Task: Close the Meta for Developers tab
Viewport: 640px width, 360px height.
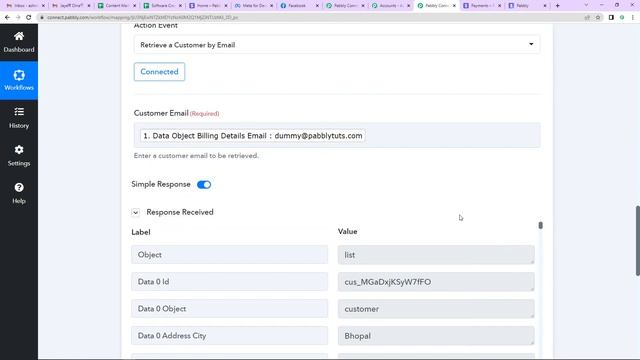Action: (271, 6)
